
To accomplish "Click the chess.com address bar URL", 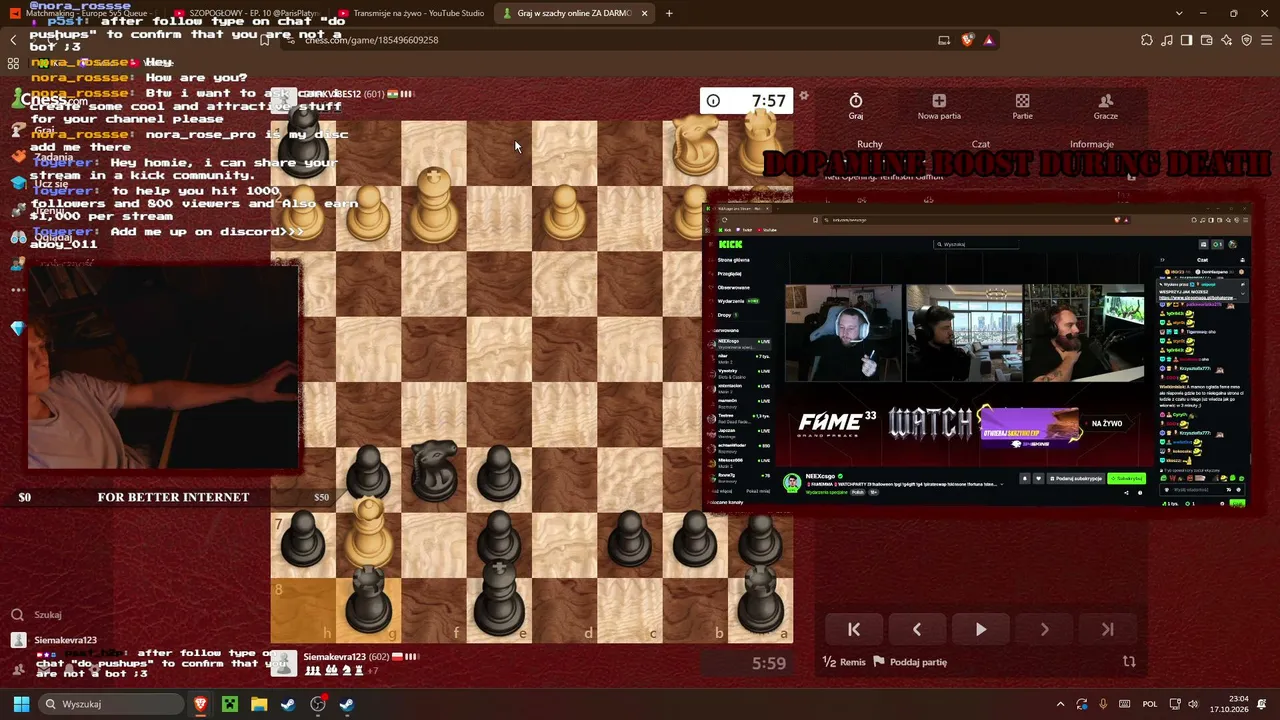I will pos(372,40).
